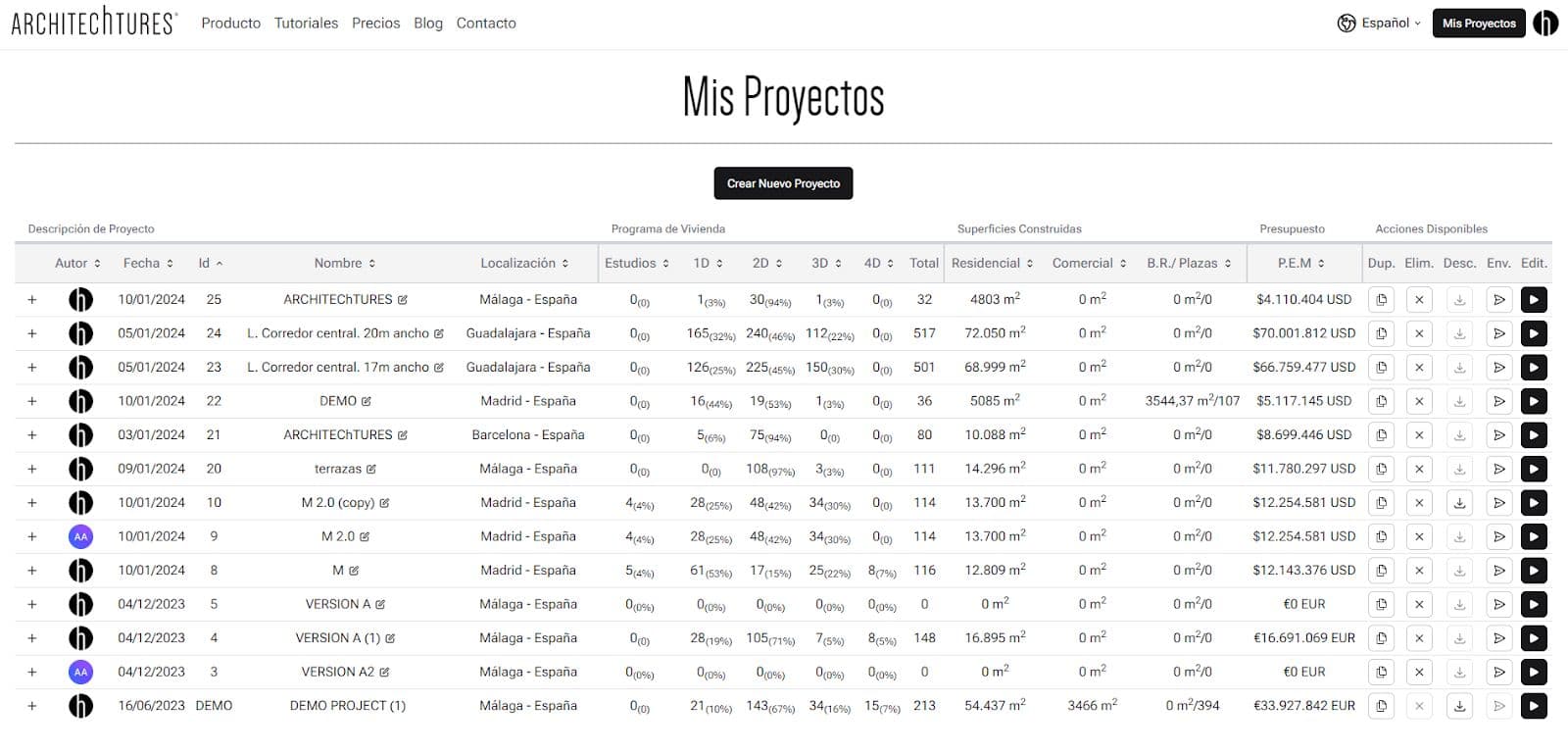The height and width of the screenshot is (753, 1568).
Task: Open the Mis Proyectos header button
Action: [1478, 23]
